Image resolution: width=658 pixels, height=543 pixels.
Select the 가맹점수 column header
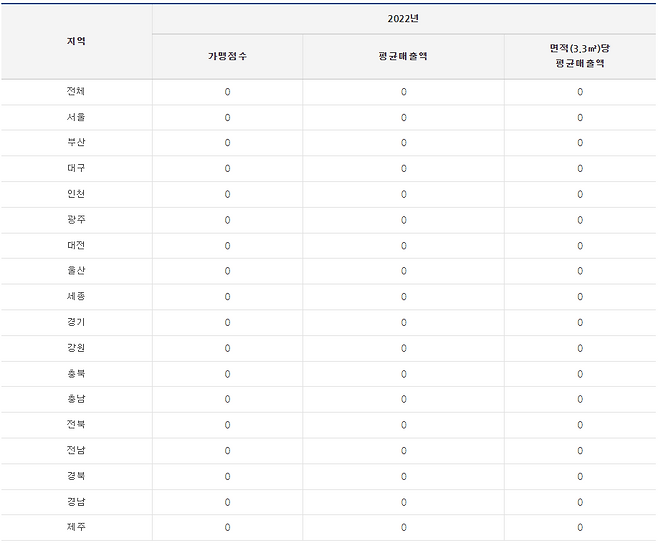[227, 56]
